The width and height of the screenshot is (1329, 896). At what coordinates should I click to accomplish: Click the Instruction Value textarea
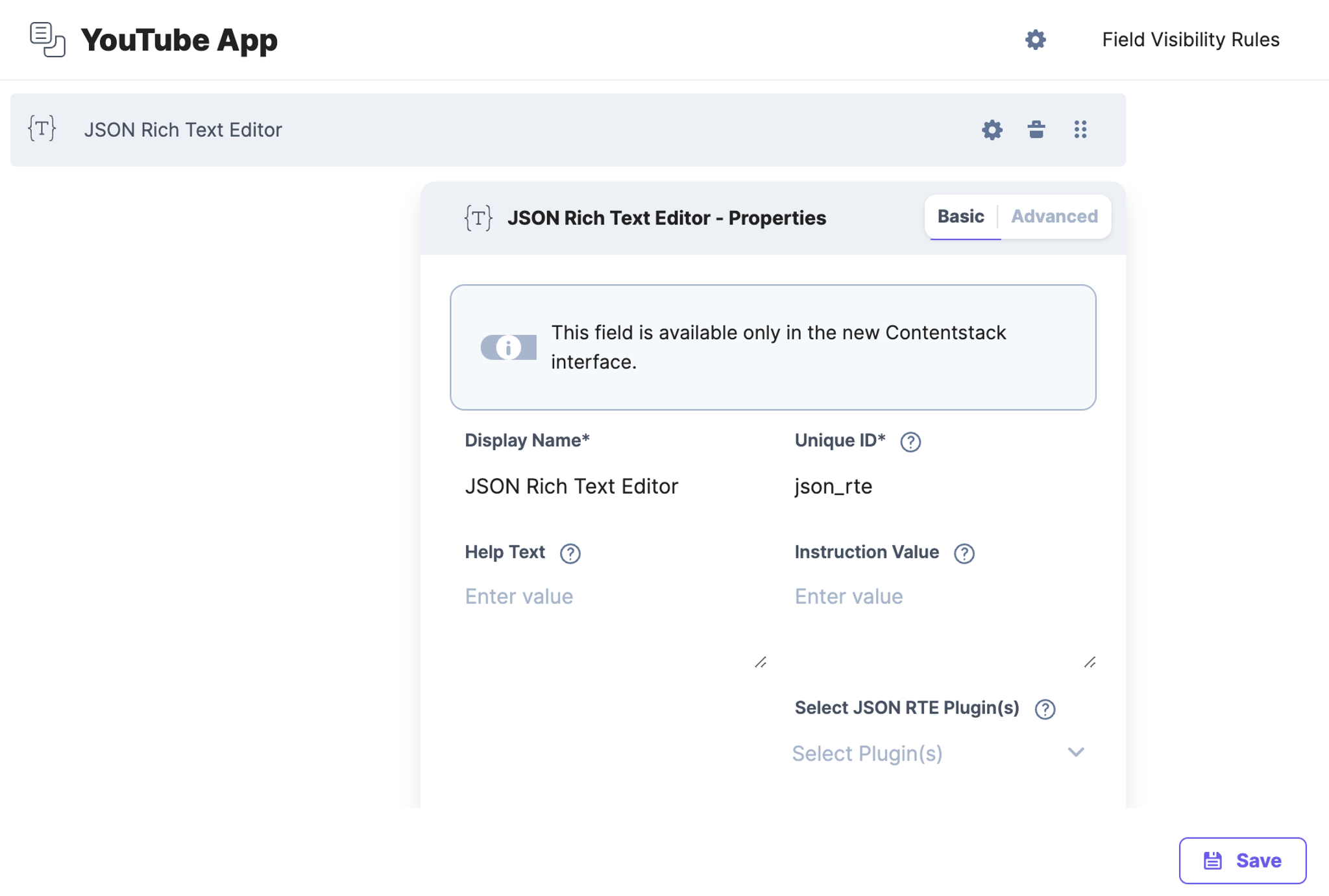coord(944,624)
